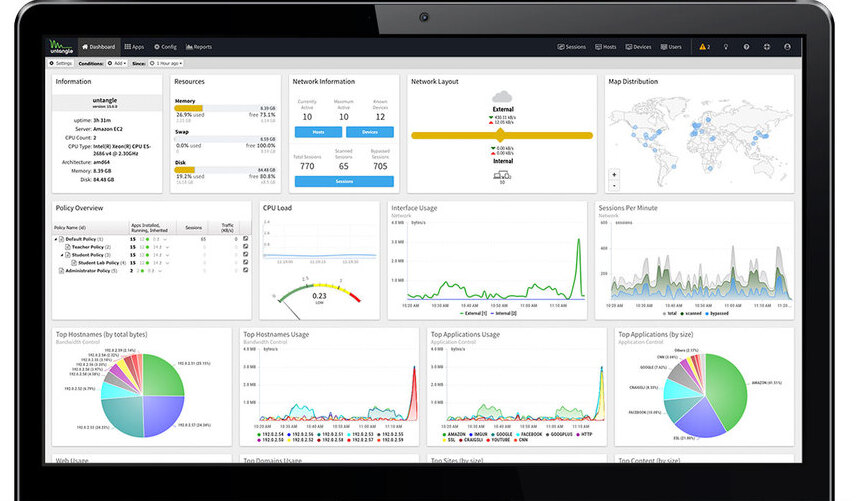This screenshot has width=863, height=501.
Task: Open the help question mark icon
Action: point(746,47)
